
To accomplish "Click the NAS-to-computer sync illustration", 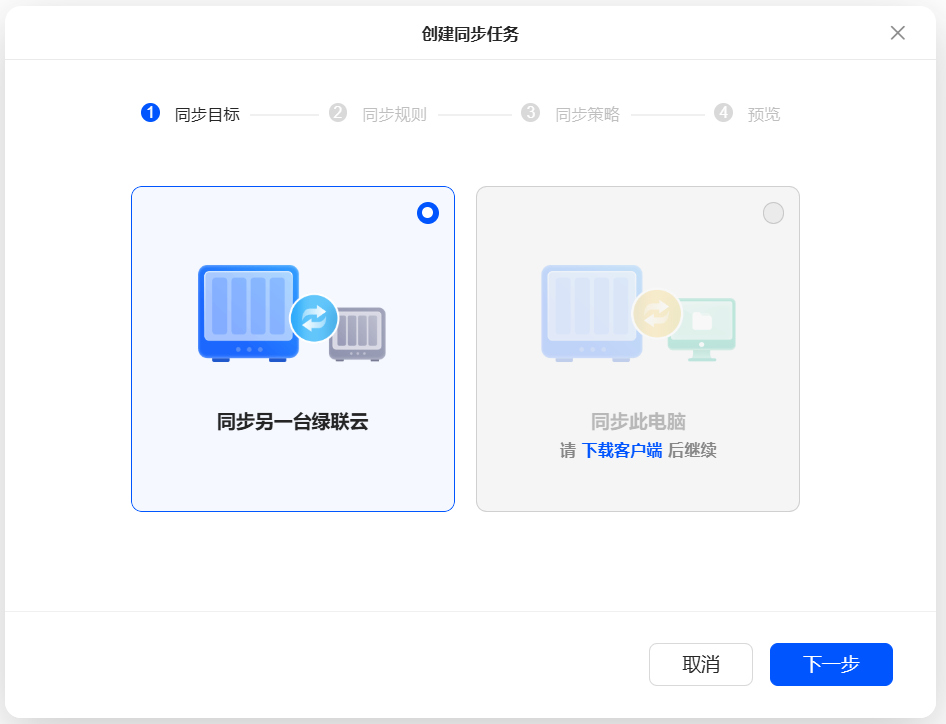I will pyautogui.click(x=638, y=313).
